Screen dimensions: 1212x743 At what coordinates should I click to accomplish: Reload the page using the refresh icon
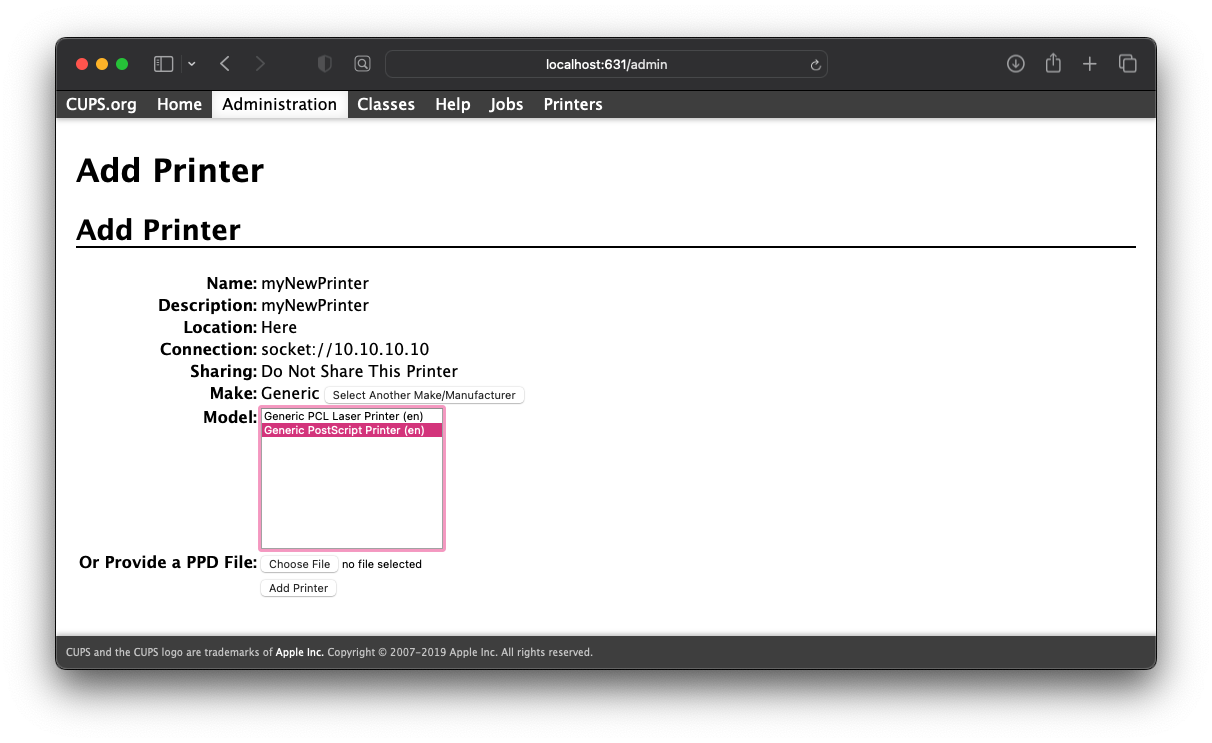click(x=815, y=65)
